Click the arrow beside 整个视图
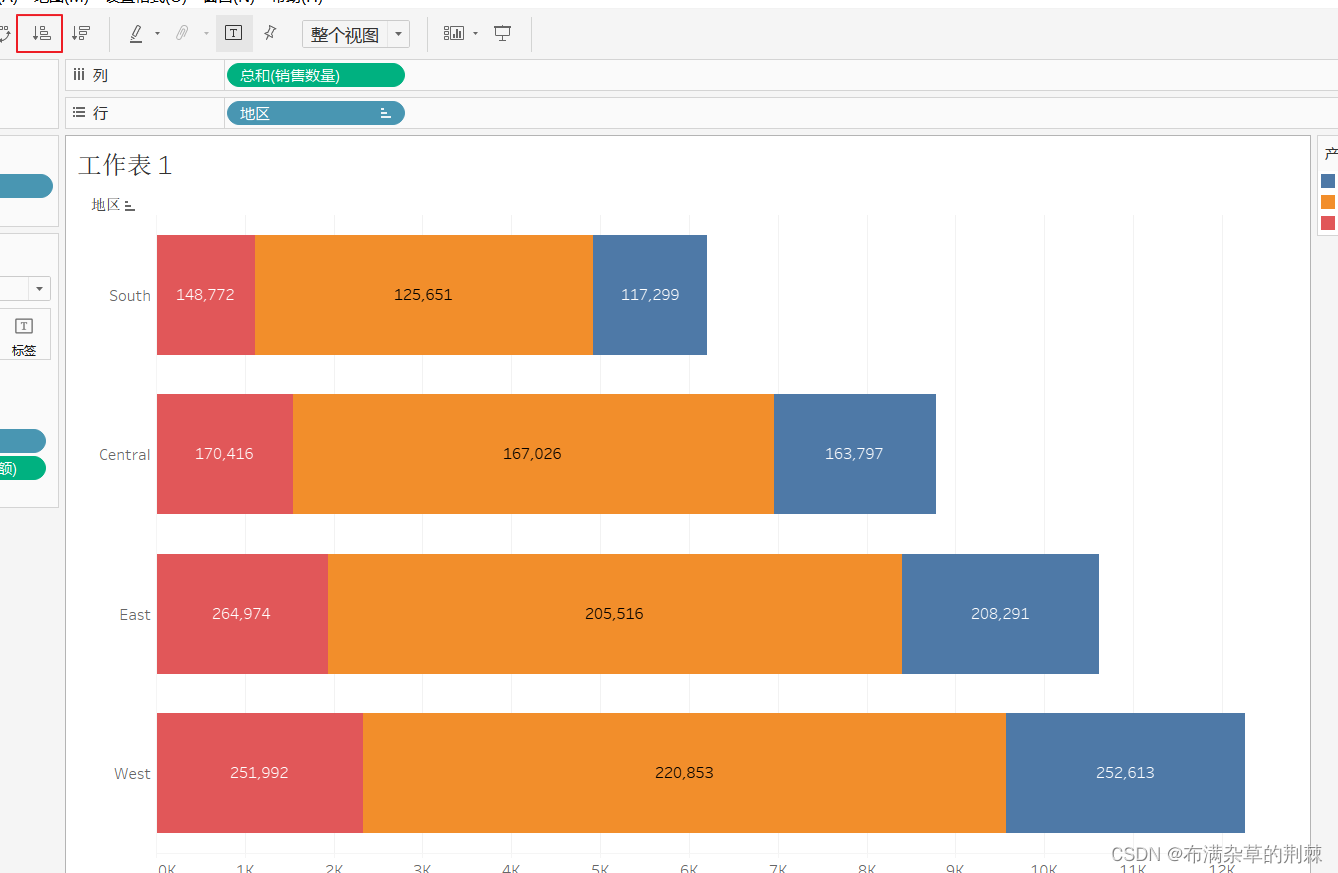The width and height of the screenshot is (1338, 873). [x=398, y=34]
